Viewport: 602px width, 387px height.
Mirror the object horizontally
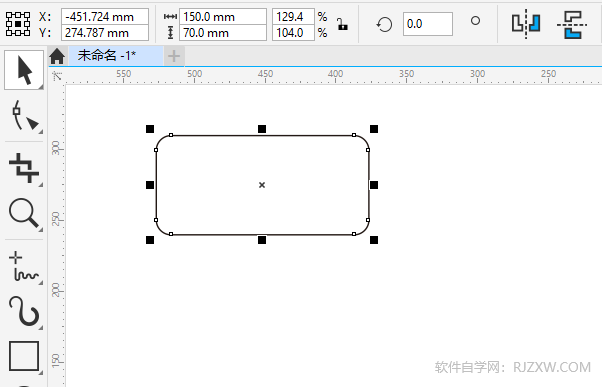(x=526, y=24)
